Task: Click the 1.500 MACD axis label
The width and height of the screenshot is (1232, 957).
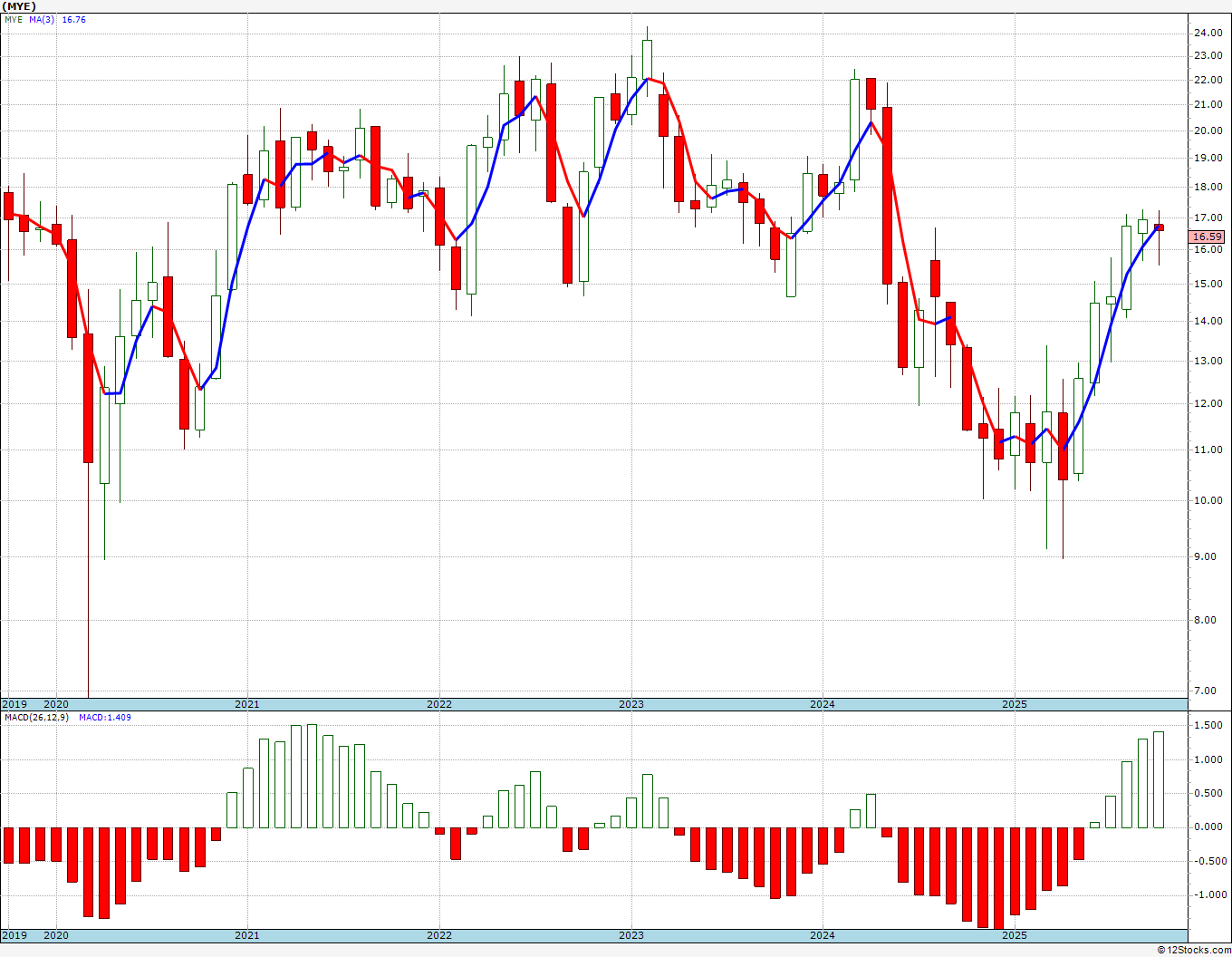Action: click(1209, 726)
